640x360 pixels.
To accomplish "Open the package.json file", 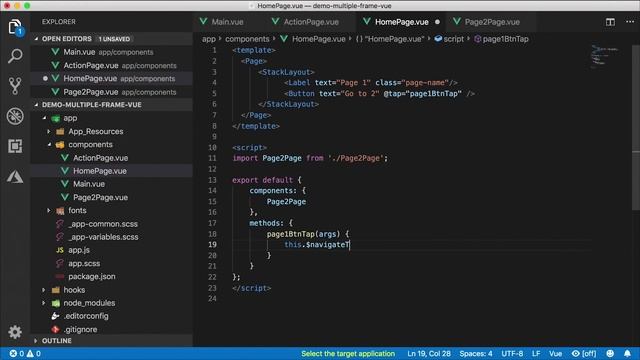I will (112, 276).
